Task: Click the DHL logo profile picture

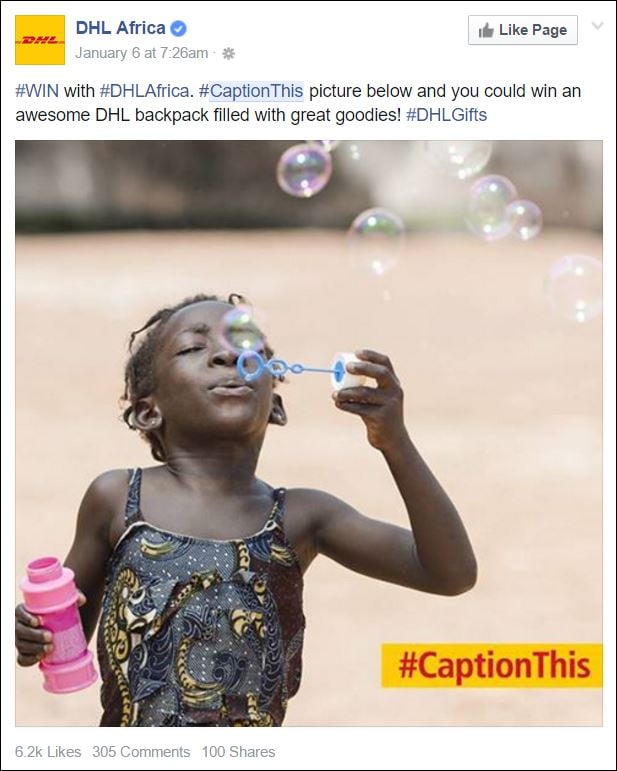Action: pyautogui.click(x=40, y=40)
